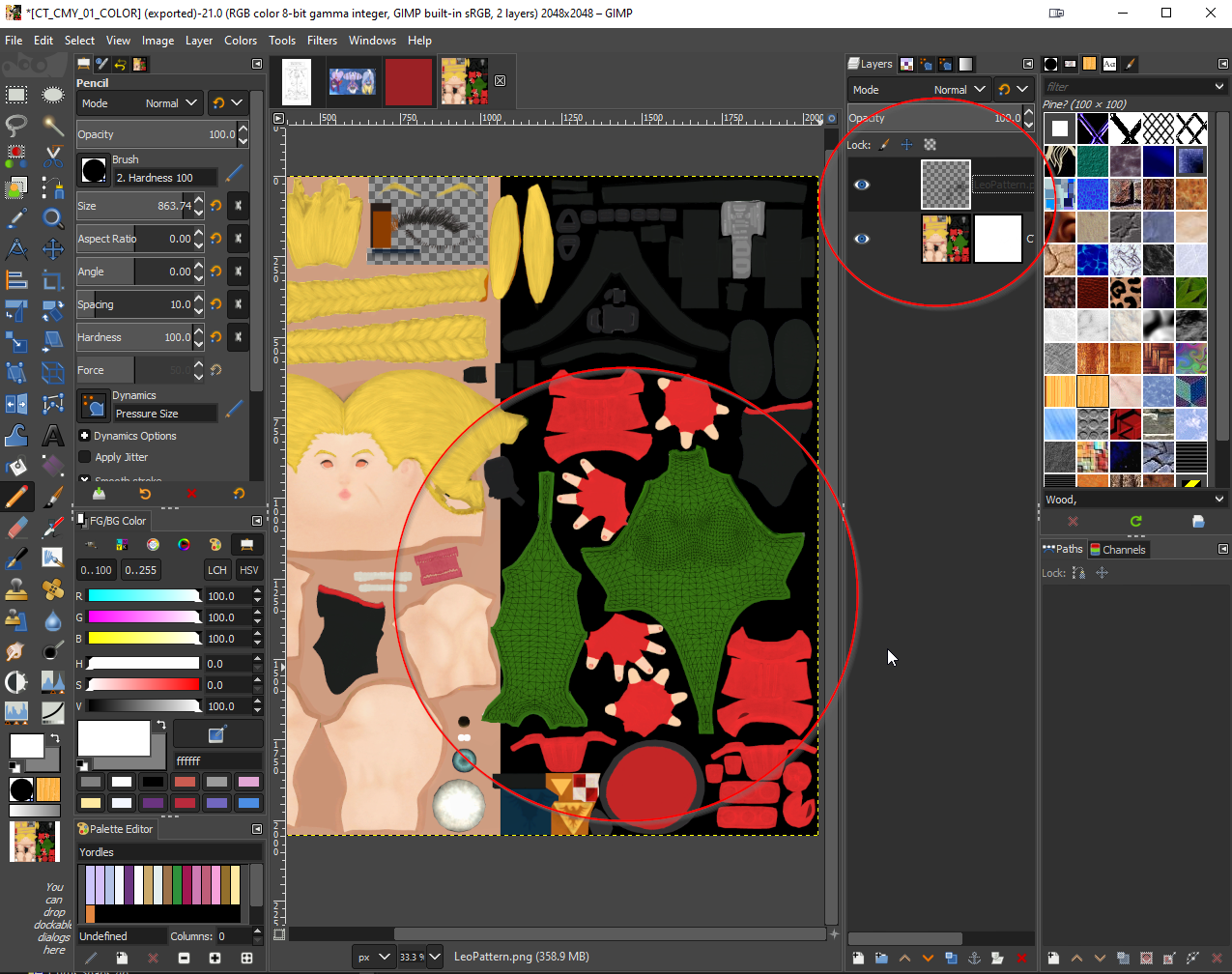Click the zoom-in plus palette icon
Image resolution: width=1232 pixels, height=974 pixels.
[x=215, y=958]
